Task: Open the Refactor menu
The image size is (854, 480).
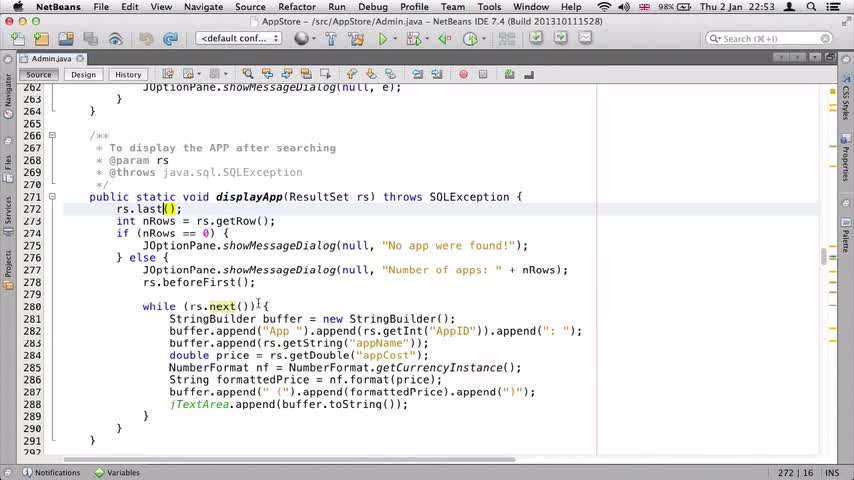Action: [297, 7]
